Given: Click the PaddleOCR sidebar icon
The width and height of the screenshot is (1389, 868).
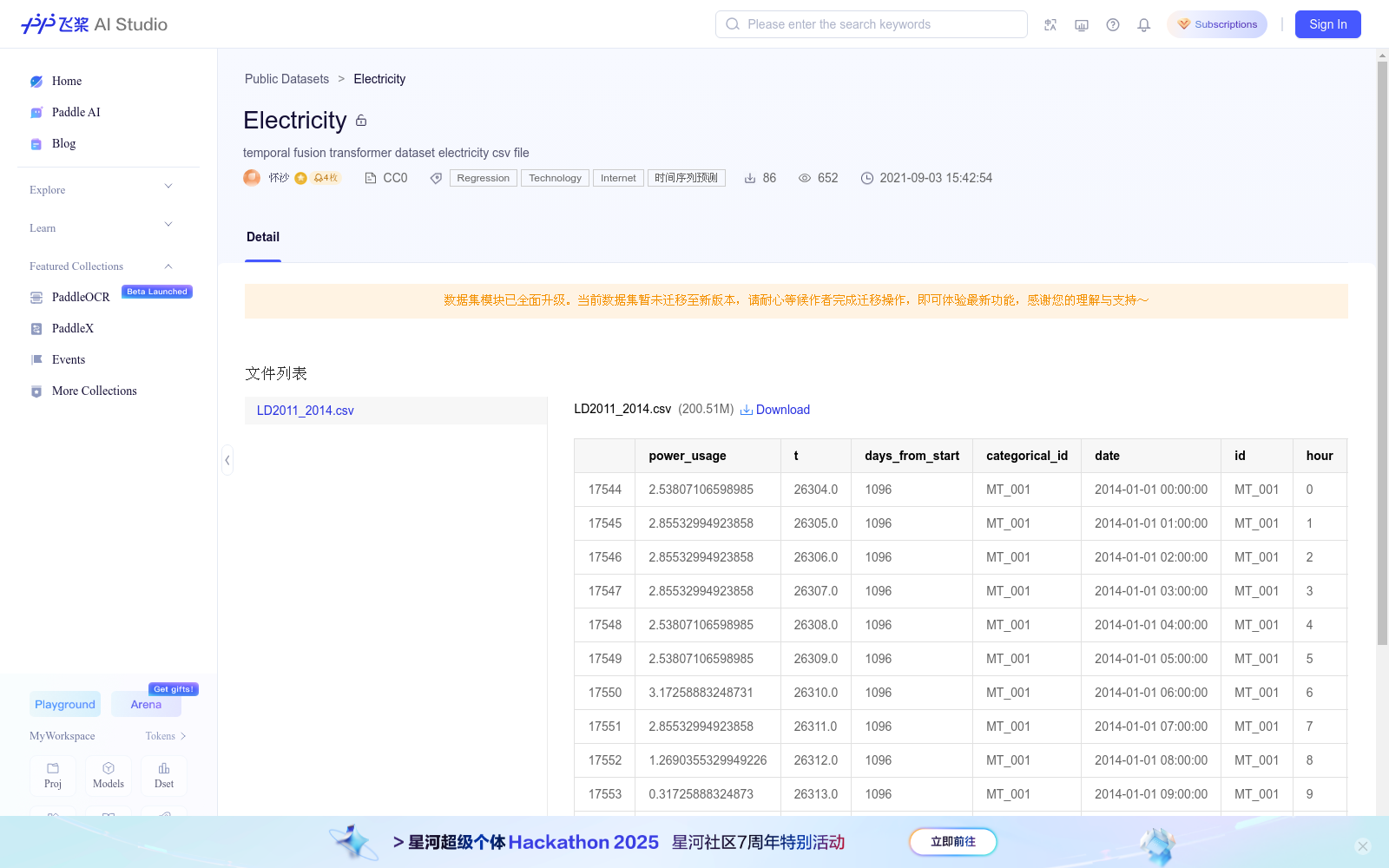Looking at the screenshot, I should click(36, 298).
